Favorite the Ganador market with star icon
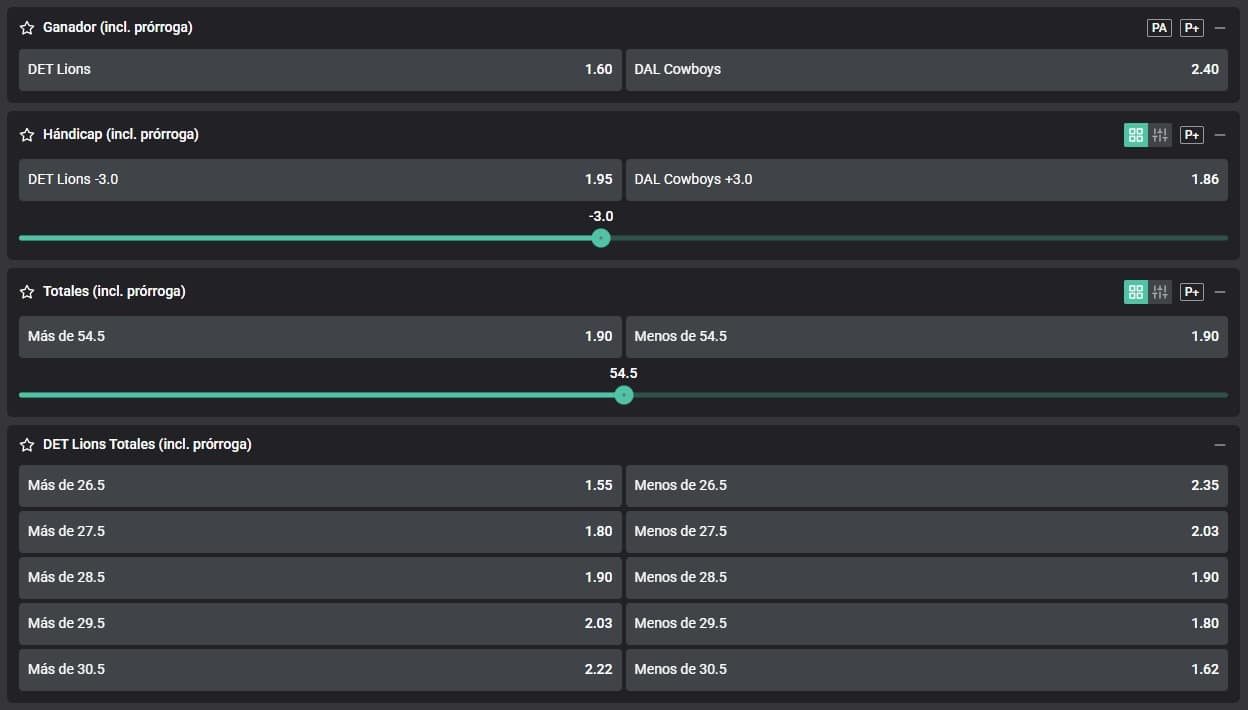 pyautogui.click(x=27, y=28)
